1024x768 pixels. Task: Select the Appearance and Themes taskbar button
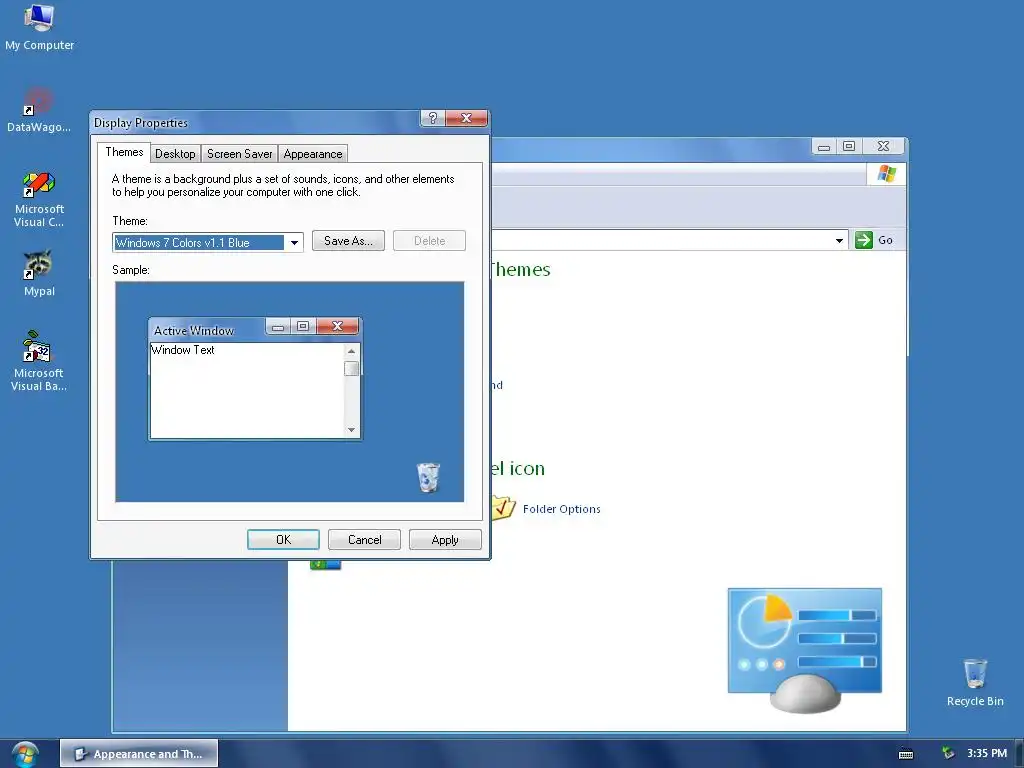[139, 754]
